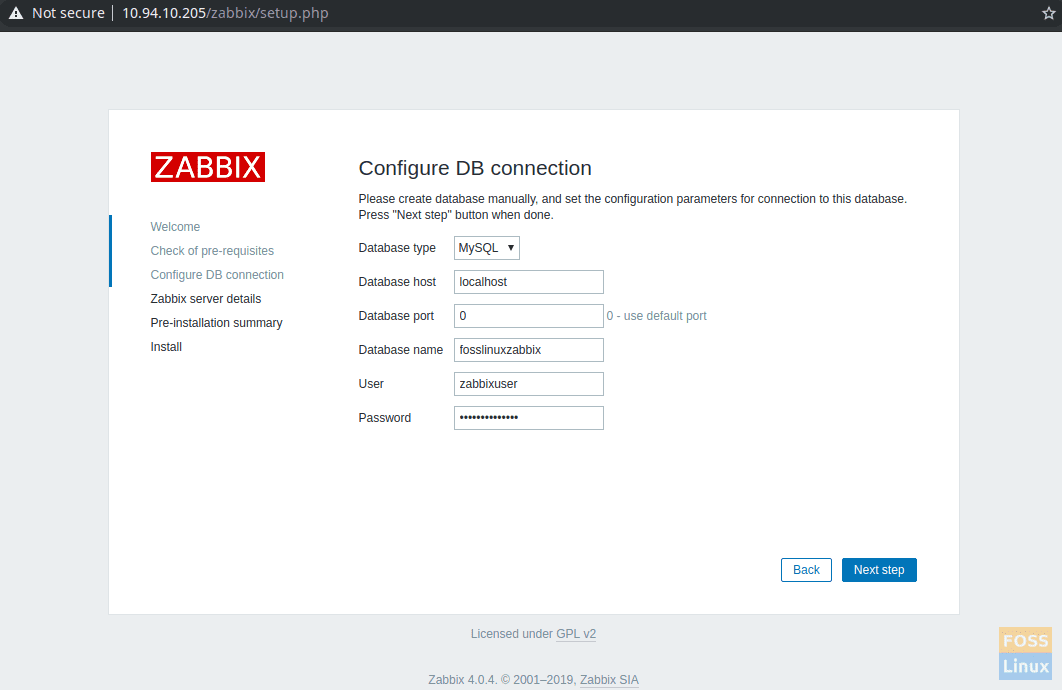Image resolution: width=1062 pixels, height=690 pixels.
Task: Click the browser address bar URL
Action: coord(225,13)
